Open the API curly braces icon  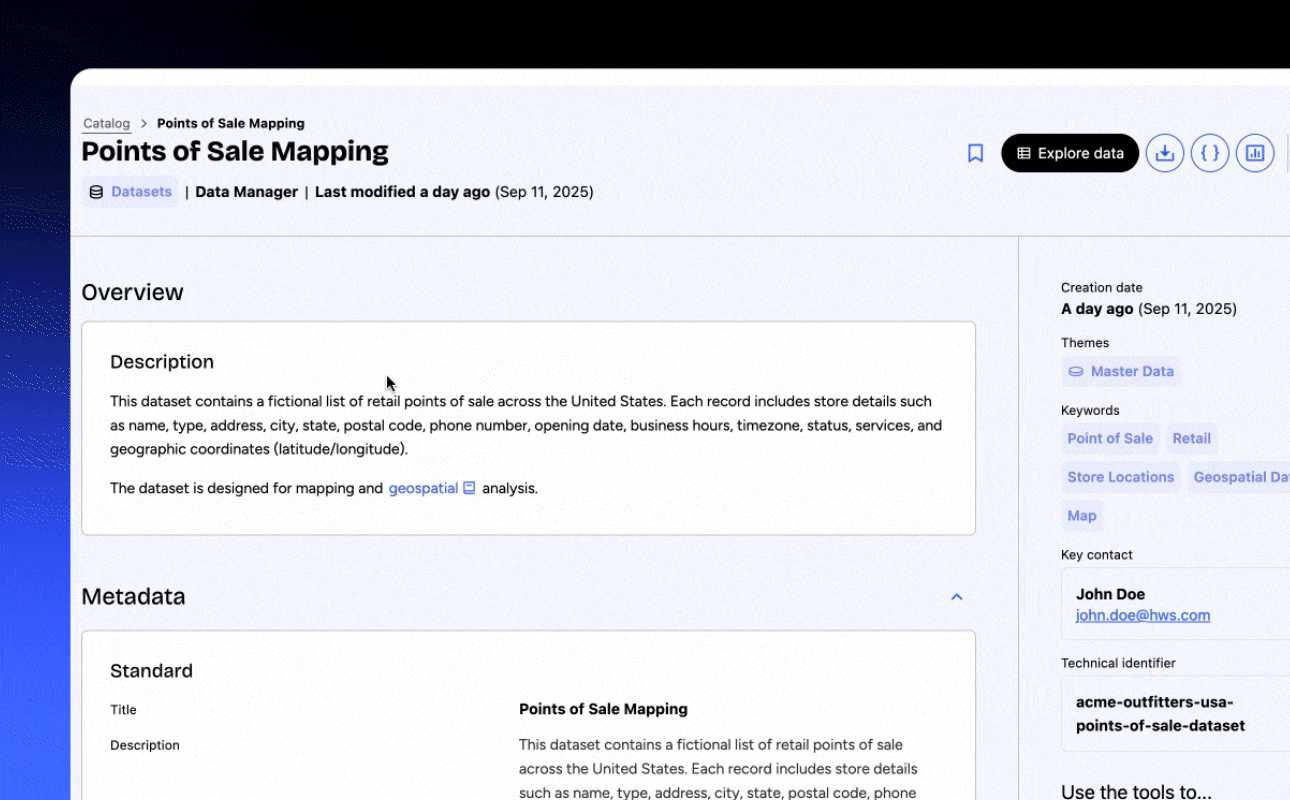click(x=1210, y=153)
